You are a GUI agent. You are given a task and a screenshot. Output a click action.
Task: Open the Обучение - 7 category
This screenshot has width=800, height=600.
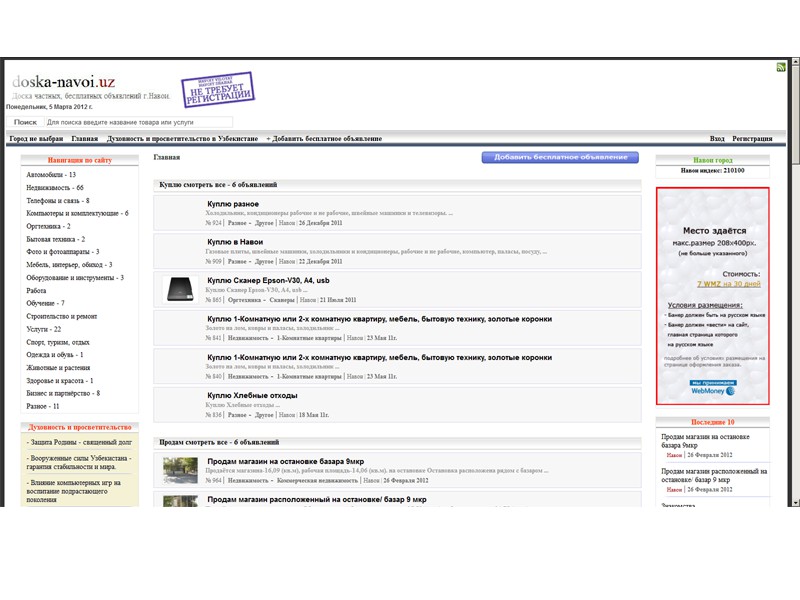click(x=45, y=304)
